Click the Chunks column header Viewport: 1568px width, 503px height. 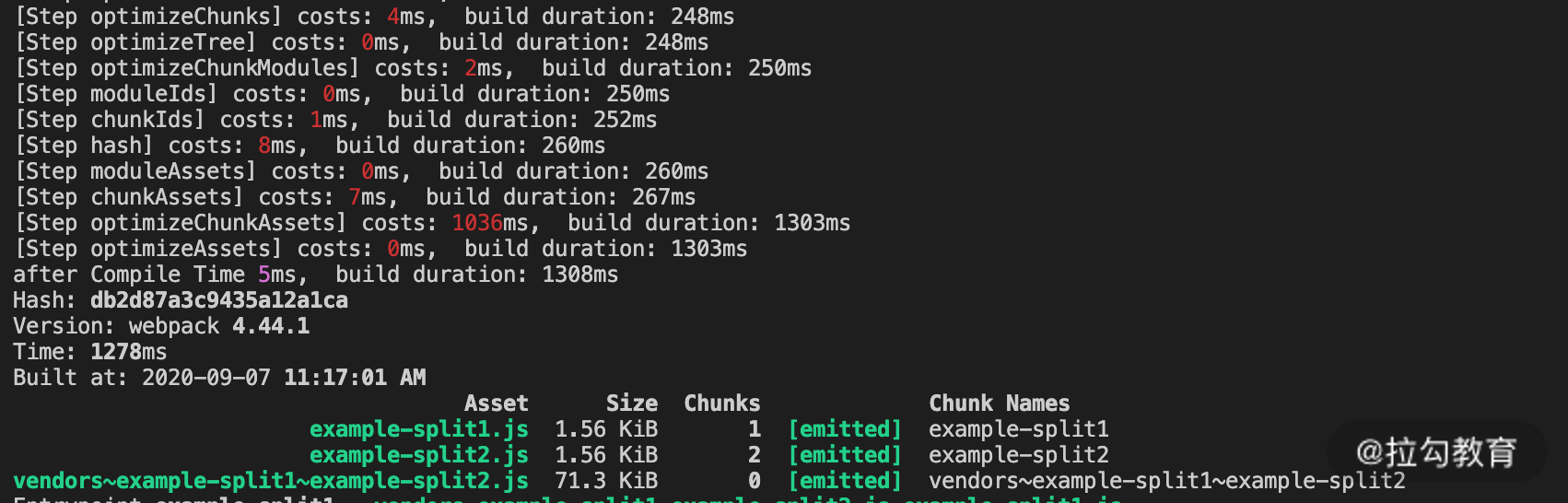[x=722, y=404]
